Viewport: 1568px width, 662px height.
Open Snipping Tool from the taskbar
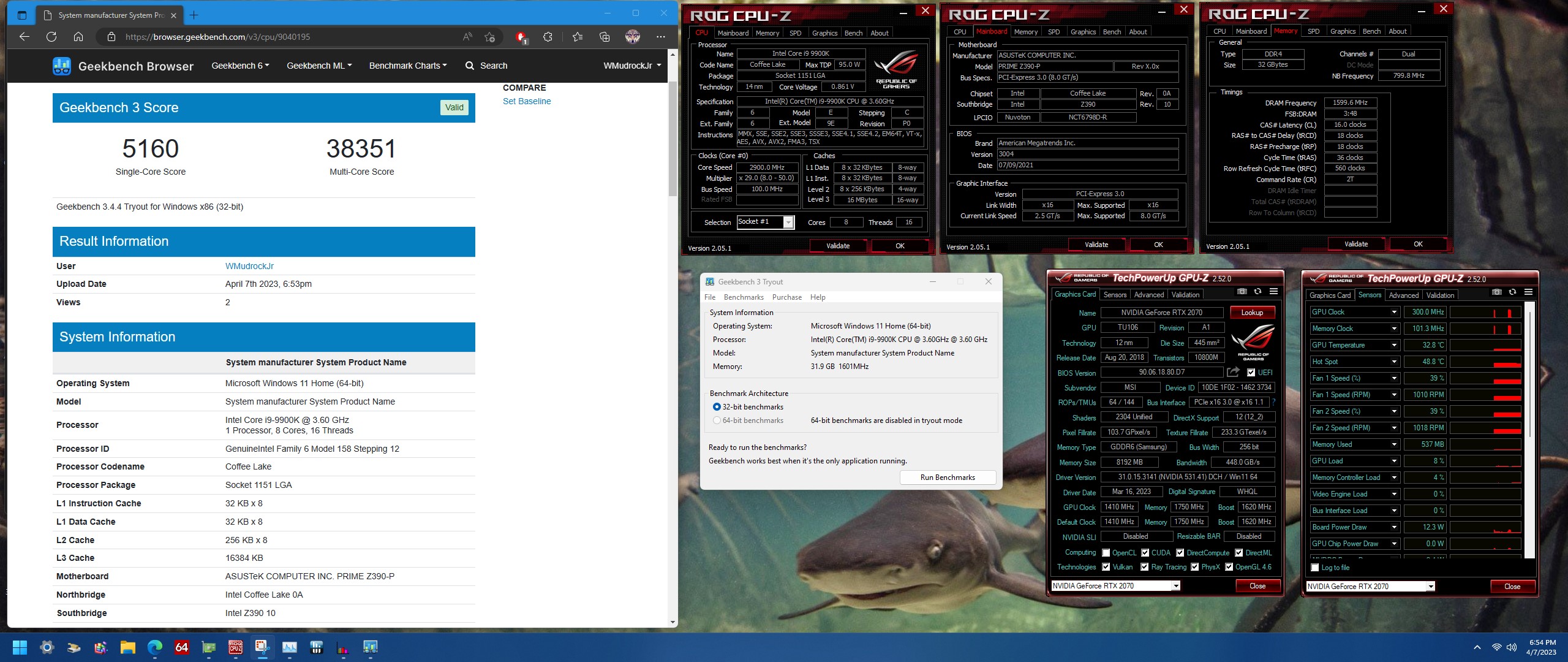(263, 647)
